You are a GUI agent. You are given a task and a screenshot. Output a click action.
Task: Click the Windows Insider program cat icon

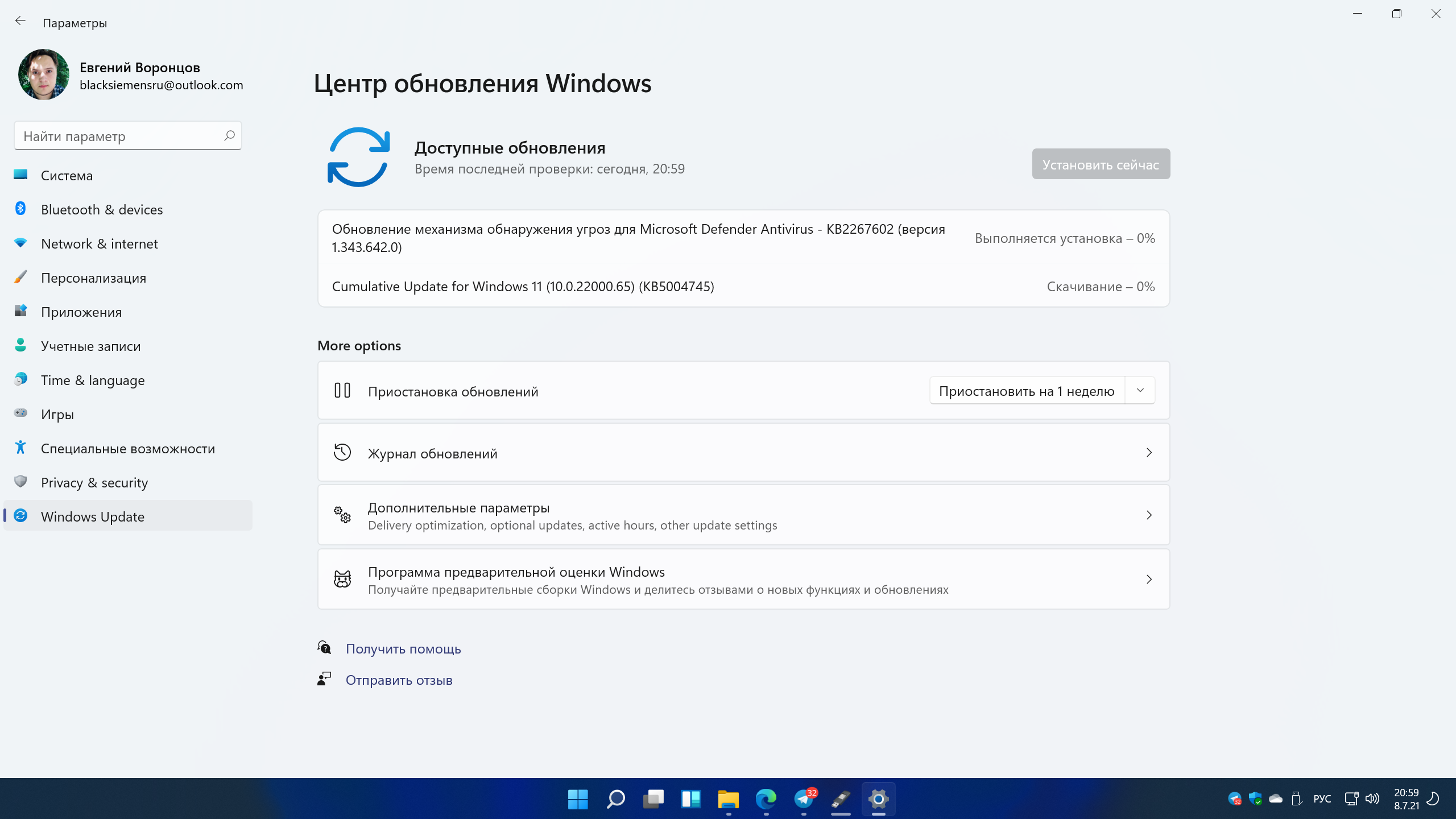point(342,579)
